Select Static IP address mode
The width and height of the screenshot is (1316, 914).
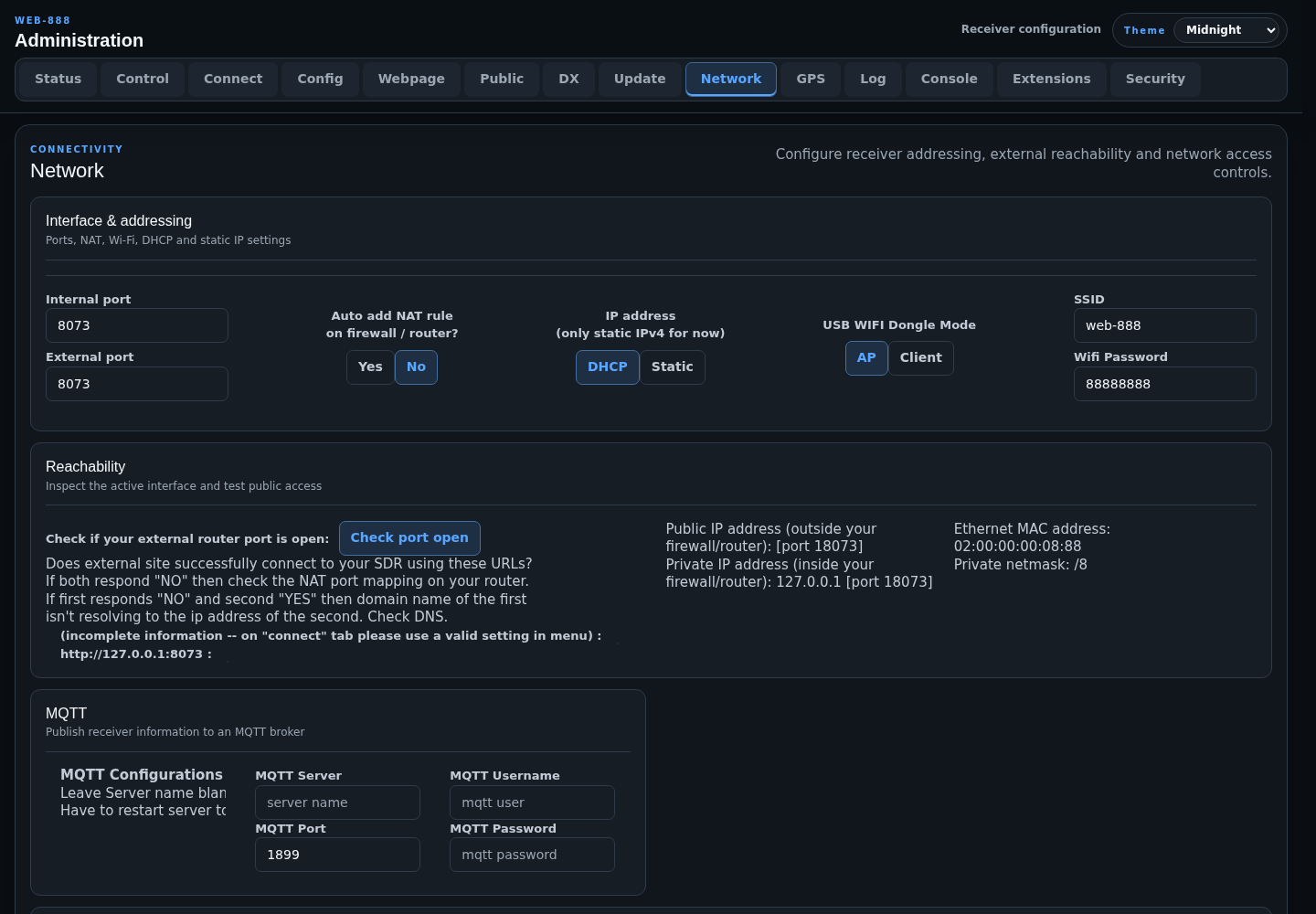(x=673, y=367)
